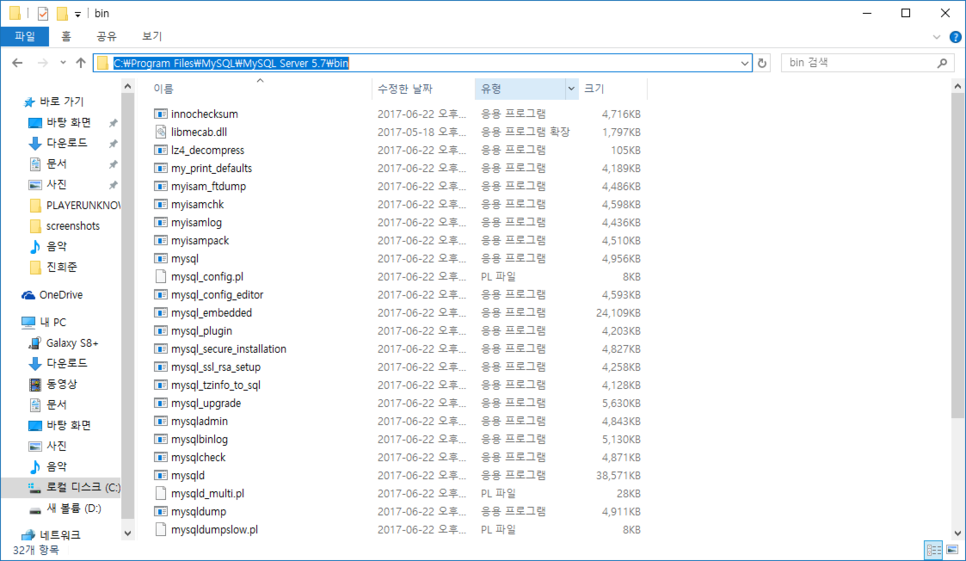Open pinned 바탕 화면 under quick access
This screenshot has height=561, width=966.
click(68, 123)
